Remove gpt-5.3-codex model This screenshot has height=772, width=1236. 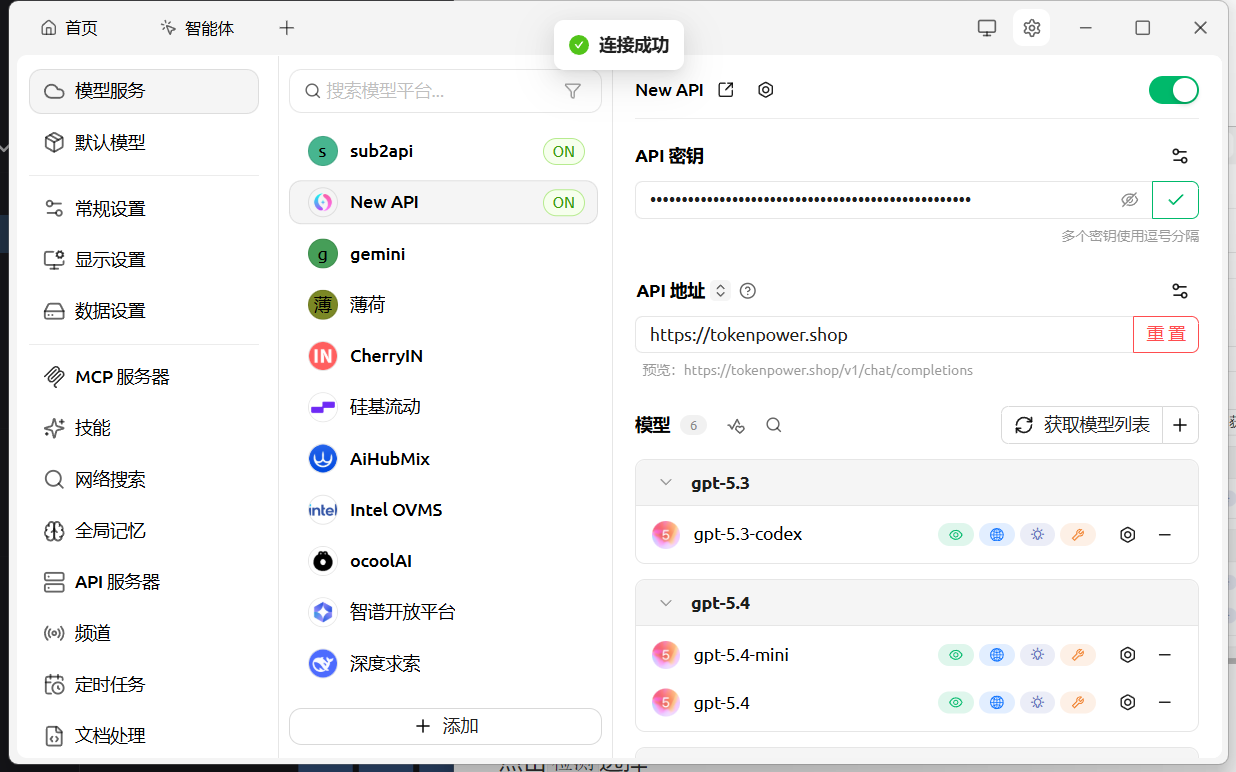coord(1165,535)
